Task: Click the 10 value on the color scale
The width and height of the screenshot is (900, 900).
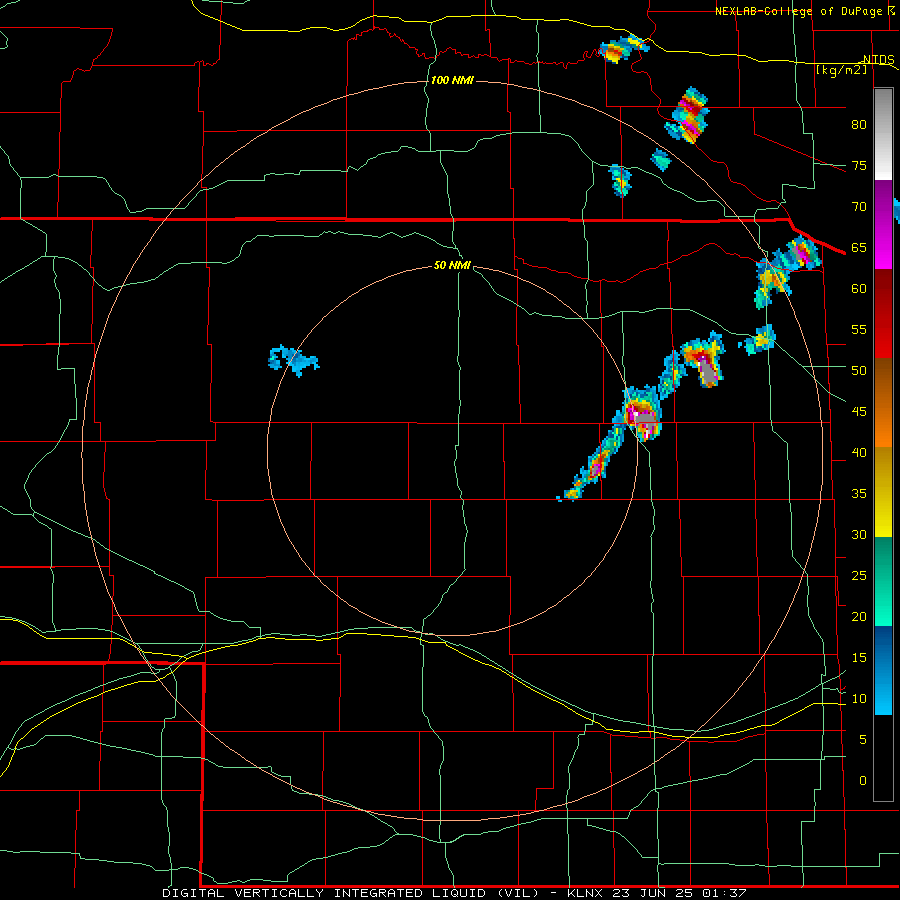Action: pyautogui.click(x=859, y=699)
